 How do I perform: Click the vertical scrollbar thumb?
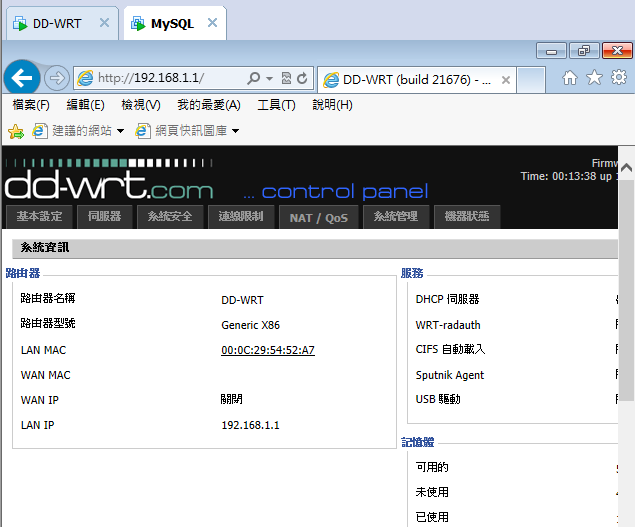tap(626, 288)
